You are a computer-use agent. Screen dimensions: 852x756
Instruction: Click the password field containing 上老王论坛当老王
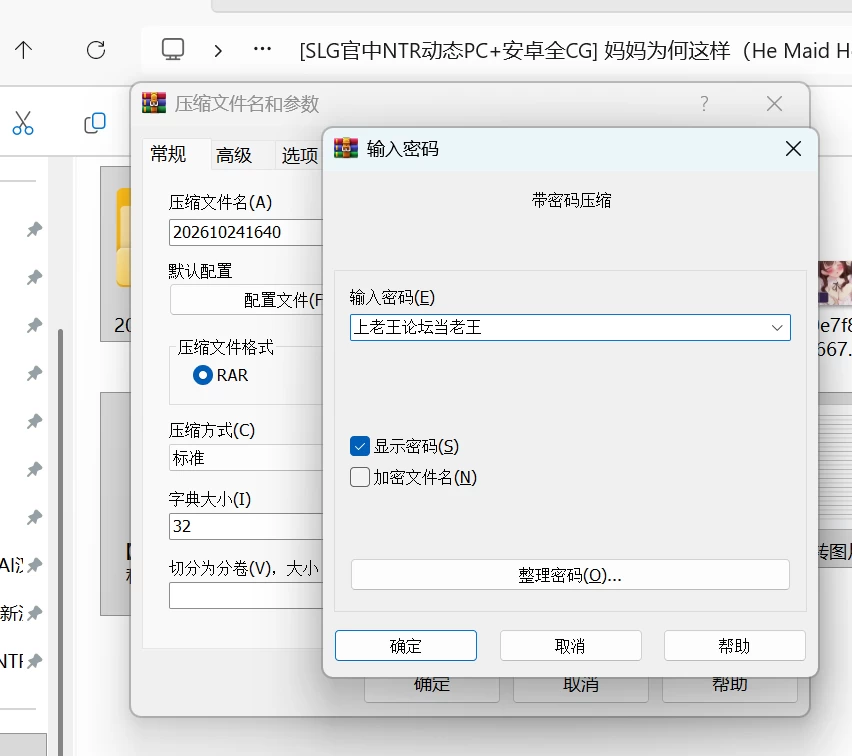pyautogui.click(x=570, y=328)
